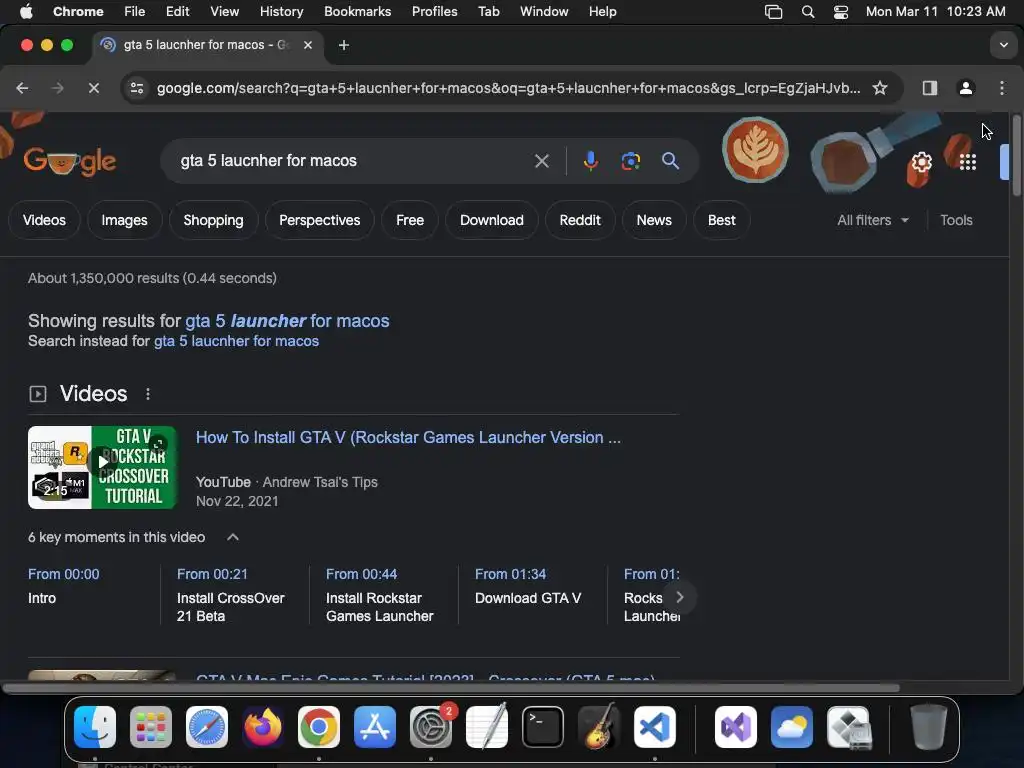Open How To Install GTA V video link
The width and height of the screenshot is (1024, 768).
coord(408,438)
